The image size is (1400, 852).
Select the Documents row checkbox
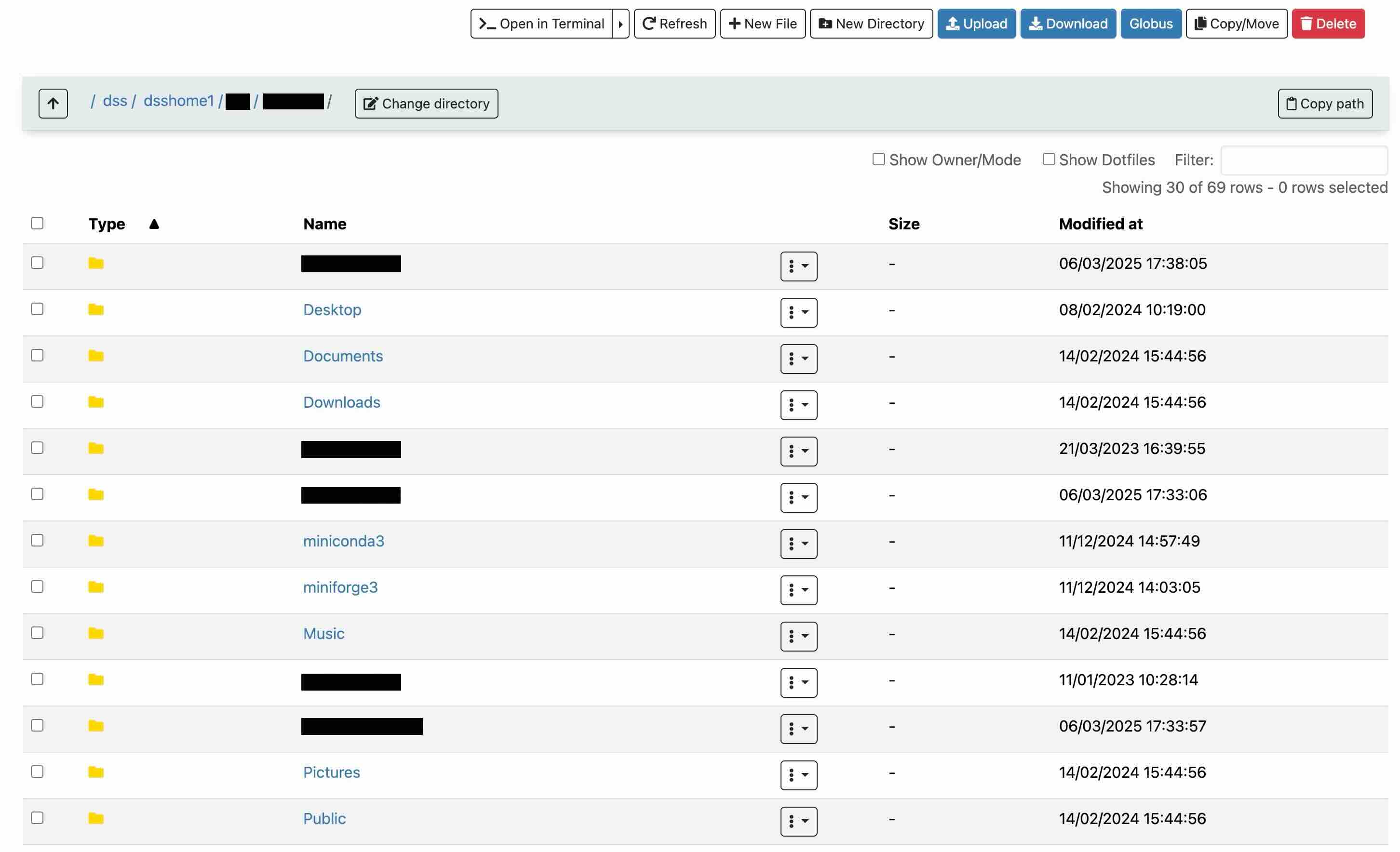point(37,356)
